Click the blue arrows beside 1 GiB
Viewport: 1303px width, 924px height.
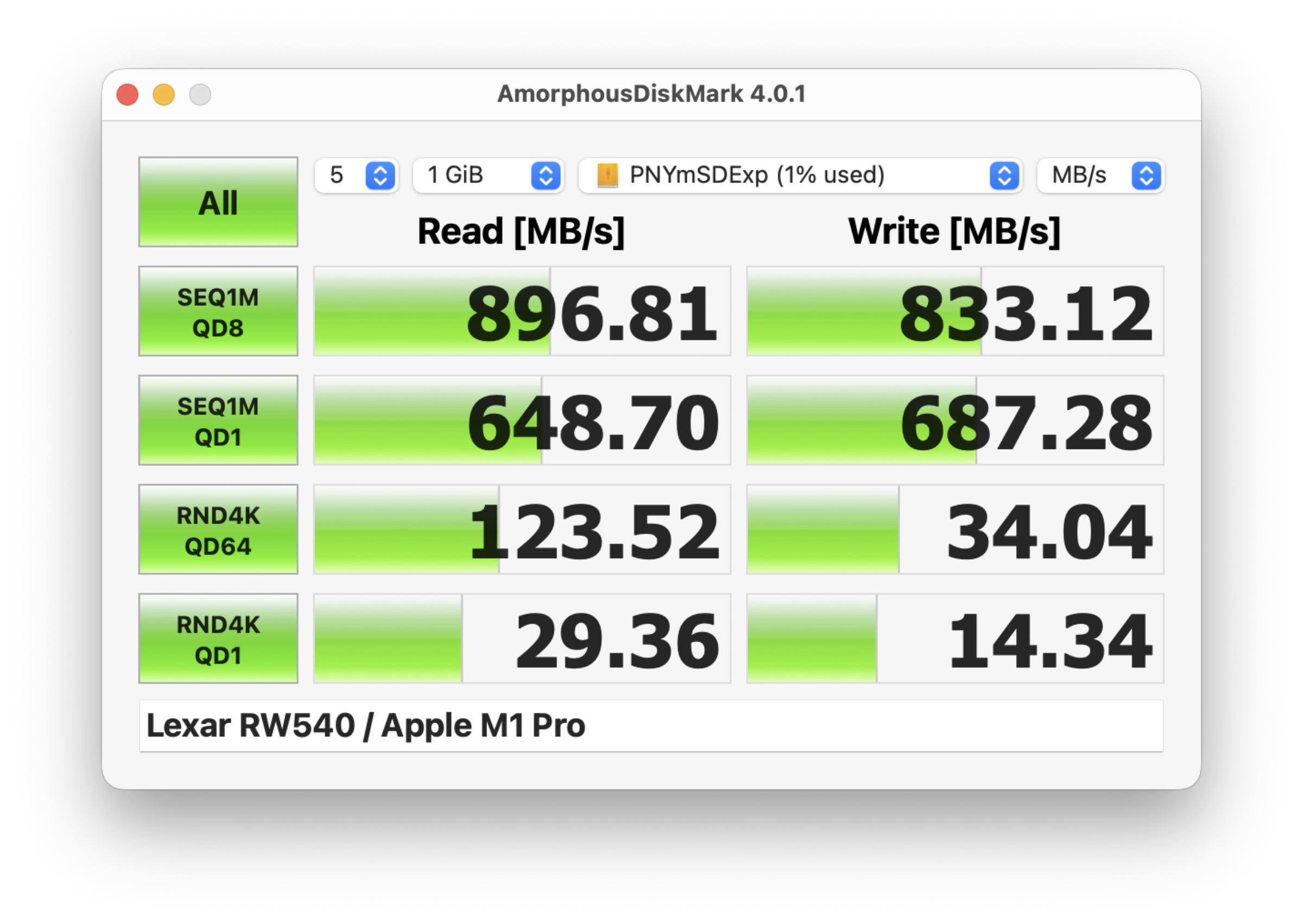pyautogui.click(x=546, y=175)
